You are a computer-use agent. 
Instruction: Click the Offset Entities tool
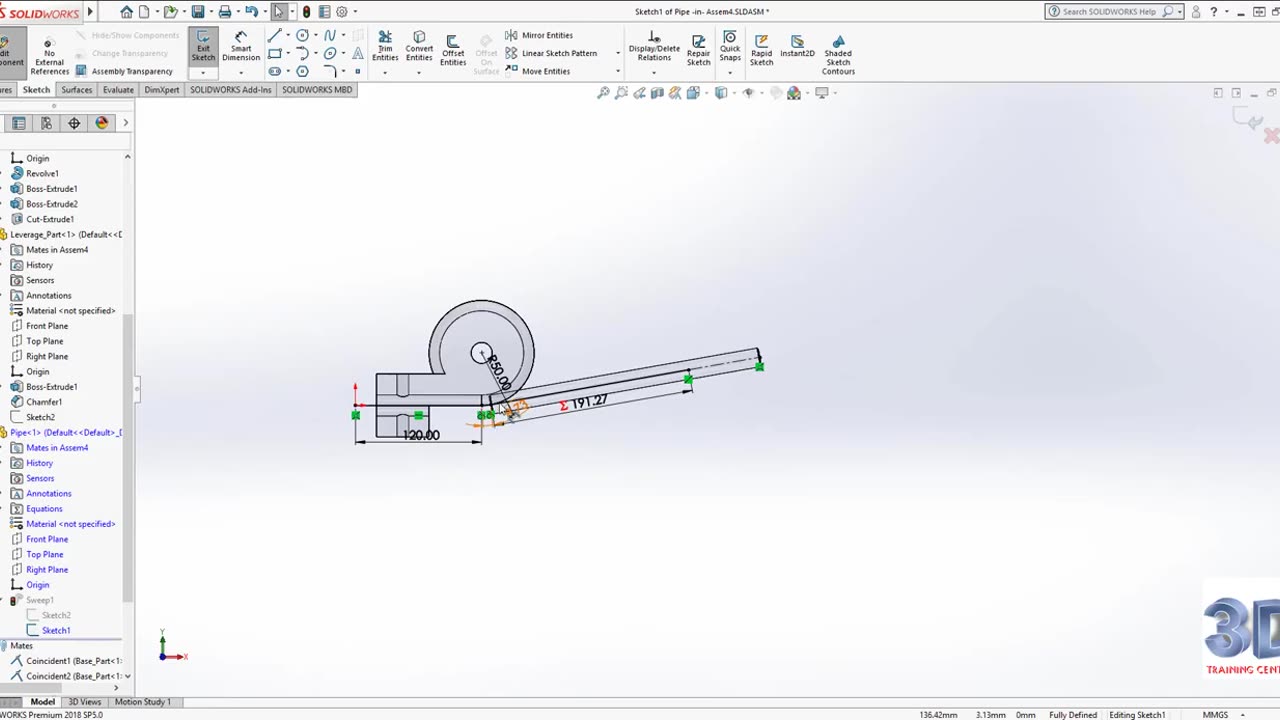(453, 49)
